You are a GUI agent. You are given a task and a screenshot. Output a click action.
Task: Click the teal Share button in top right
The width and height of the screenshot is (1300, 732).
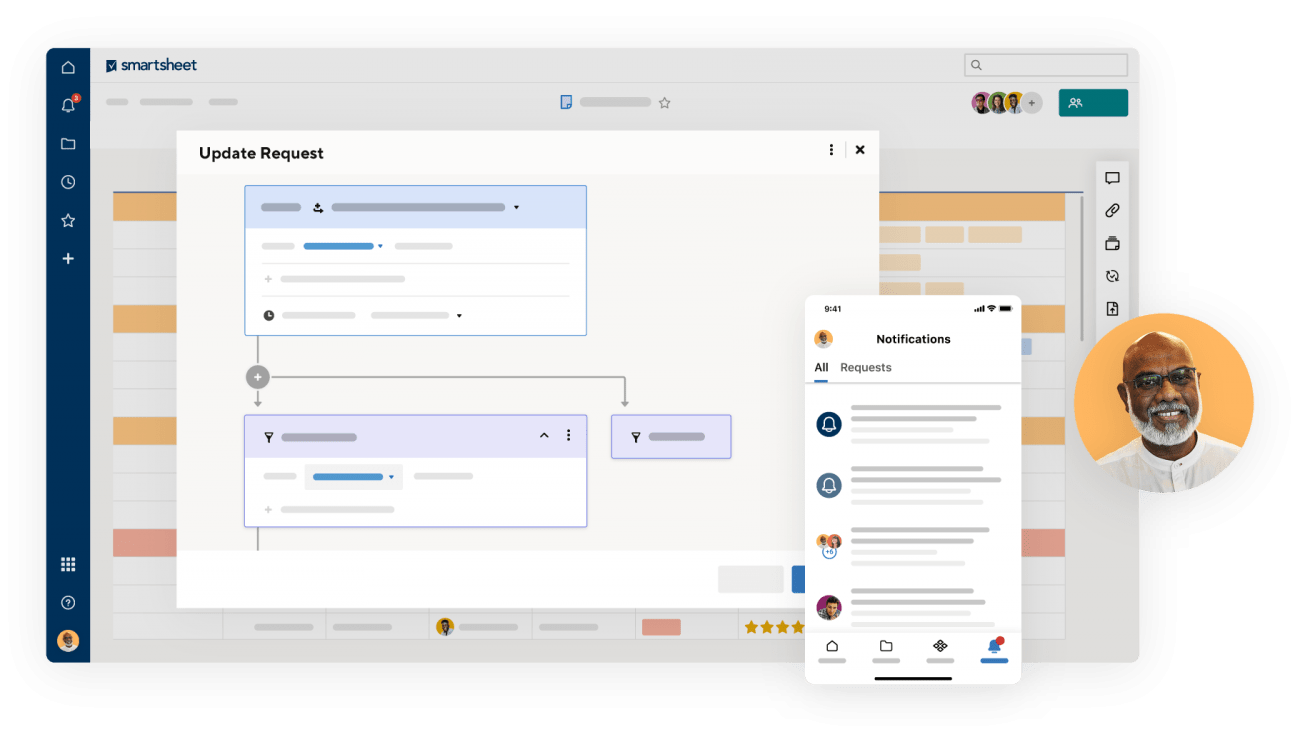[x=1093, y=102]
